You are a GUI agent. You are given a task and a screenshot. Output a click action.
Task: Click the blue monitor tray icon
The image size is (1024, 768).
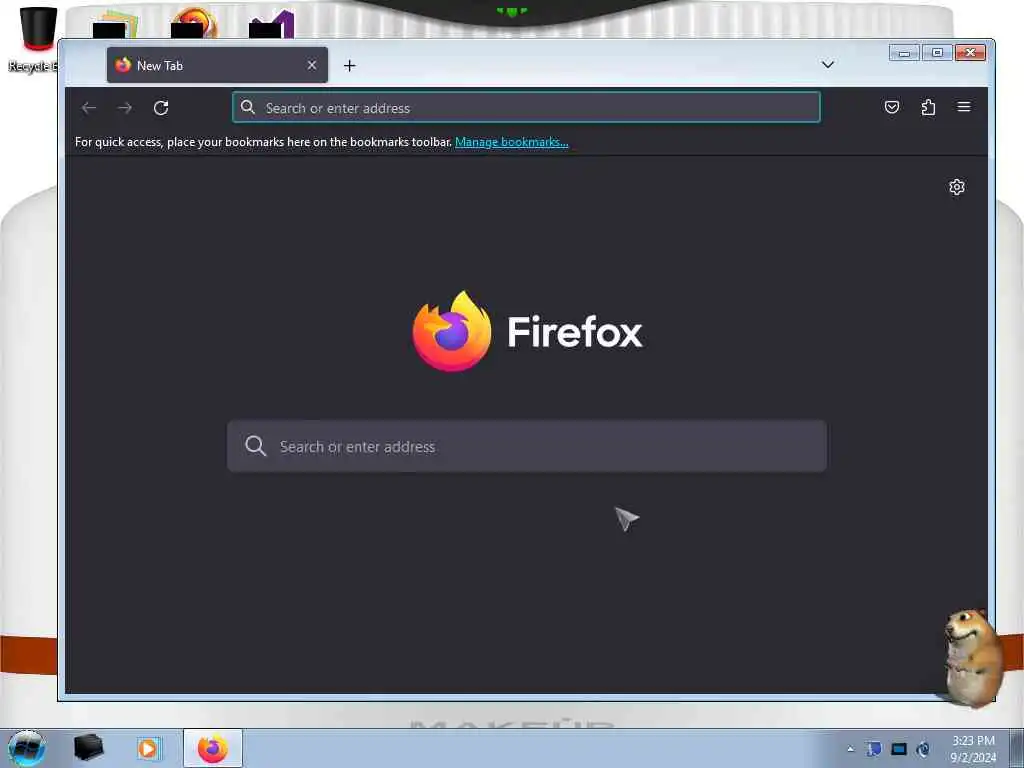899,749
